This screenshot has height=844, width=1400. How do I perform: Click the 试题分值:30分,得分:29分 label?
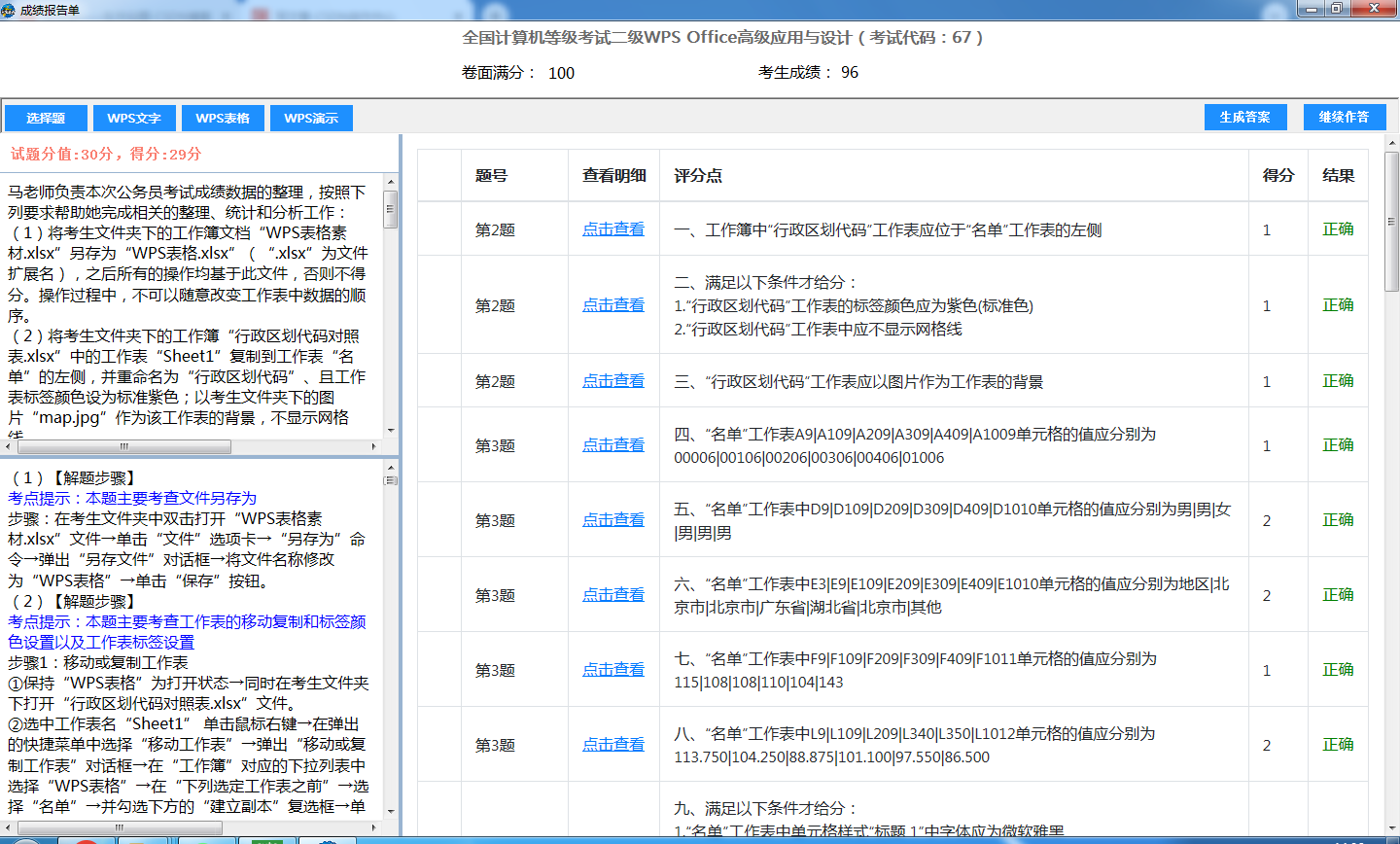tap(106, 154)
